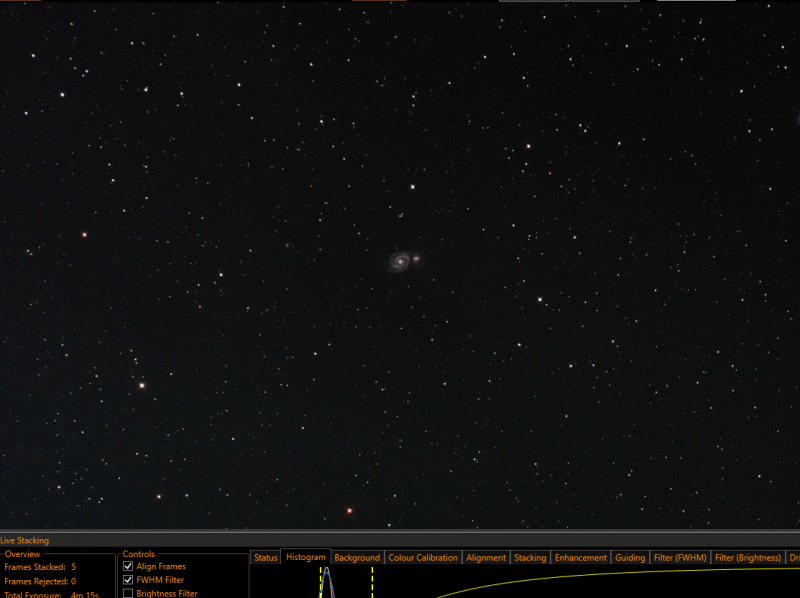The image size is (800, 598).
Task: Select the Histogram tab
Action: 306,557
